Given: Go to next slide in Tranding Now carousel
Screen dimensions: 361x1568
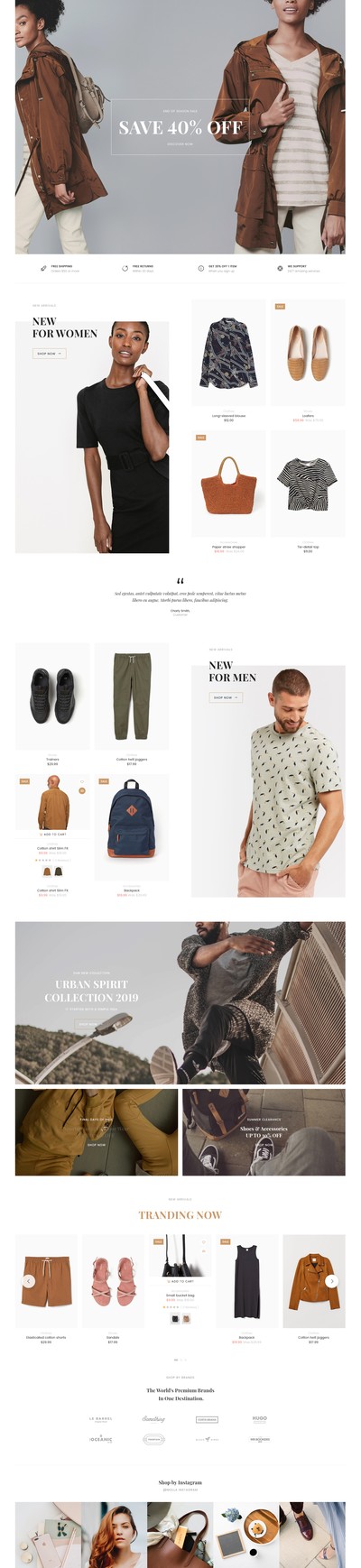Looking at the screenshot, I should click(332, 1280).
